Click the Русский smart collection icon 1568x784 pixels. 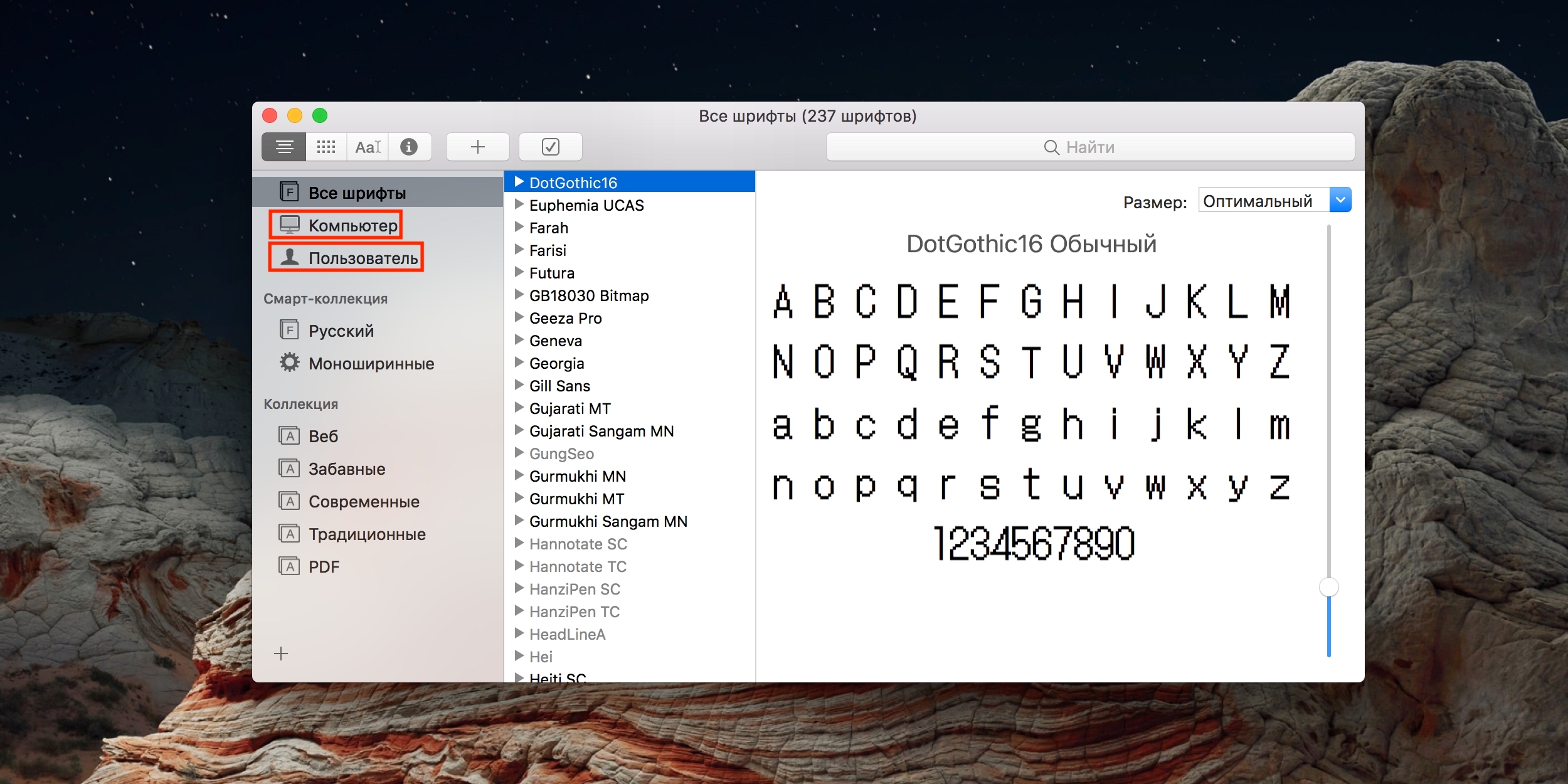pyautogui.click(x=289, y=329)
